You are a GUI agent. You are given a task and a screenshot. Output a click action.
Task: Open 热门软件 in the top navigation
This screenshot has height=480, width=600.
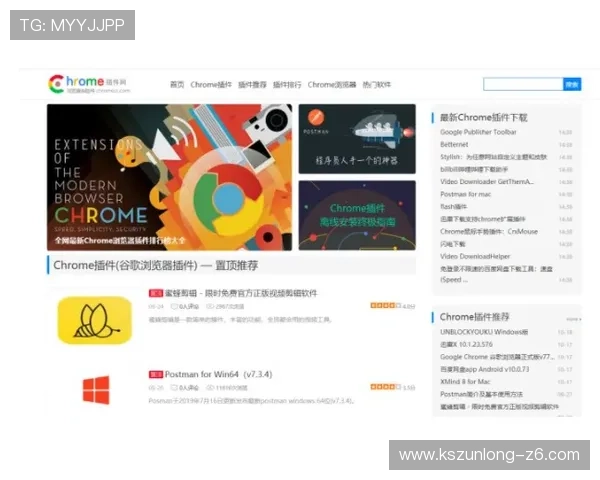(x=376, y=85)
